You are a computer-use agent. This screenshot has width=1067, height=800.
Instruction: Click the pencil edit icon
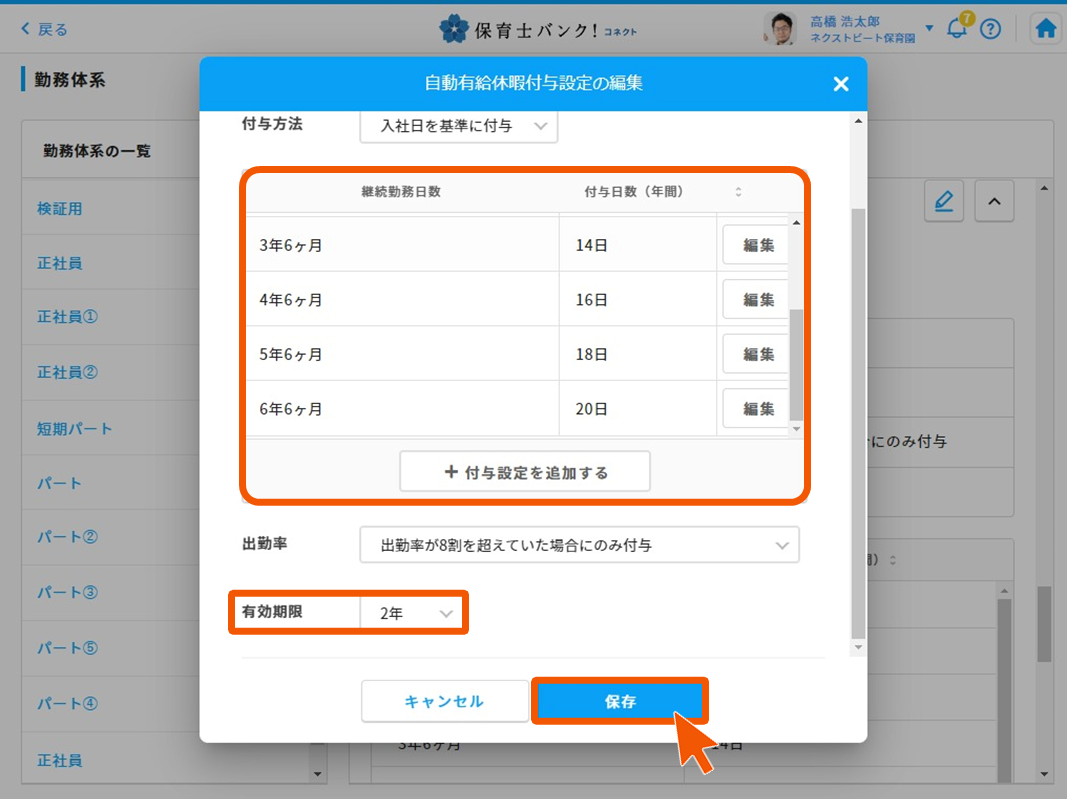click(943, 201)
